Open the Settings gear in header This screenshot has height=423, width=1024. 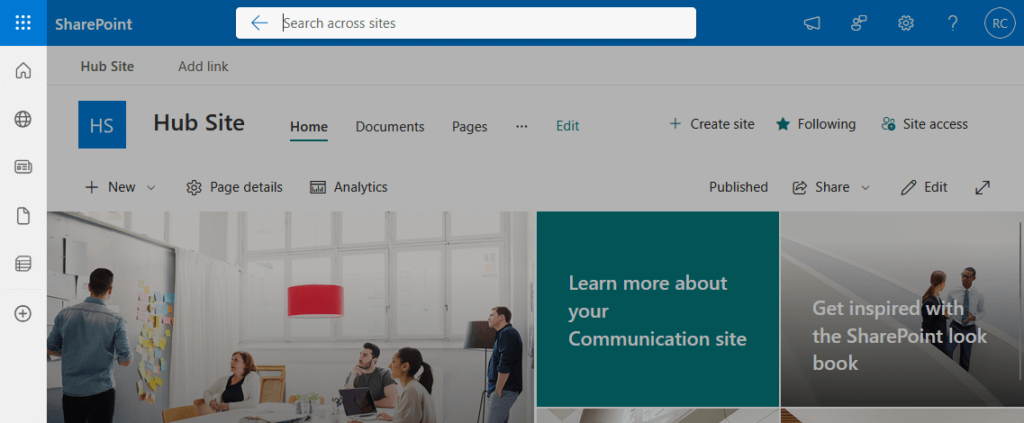(x=905, y=24)
